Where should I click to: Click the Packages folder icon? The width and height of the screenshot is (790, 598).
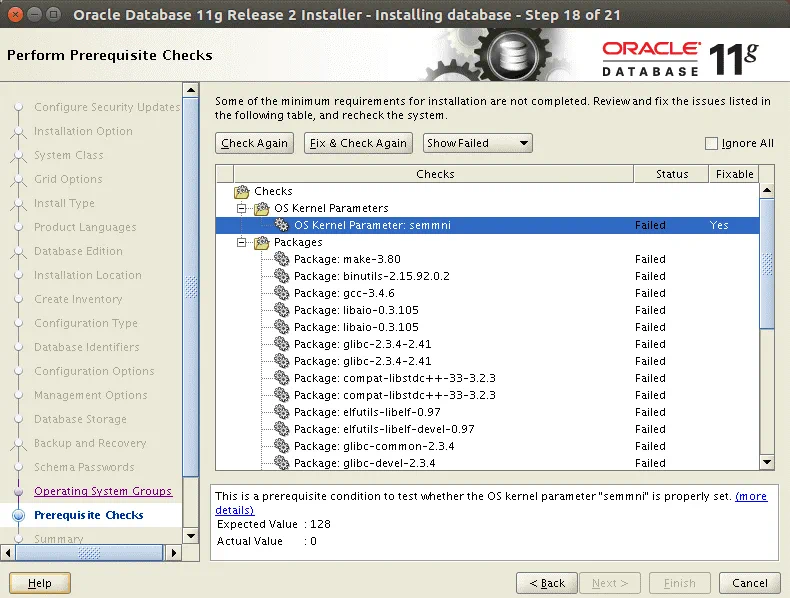pyautogui.click(x=262, y=242)
